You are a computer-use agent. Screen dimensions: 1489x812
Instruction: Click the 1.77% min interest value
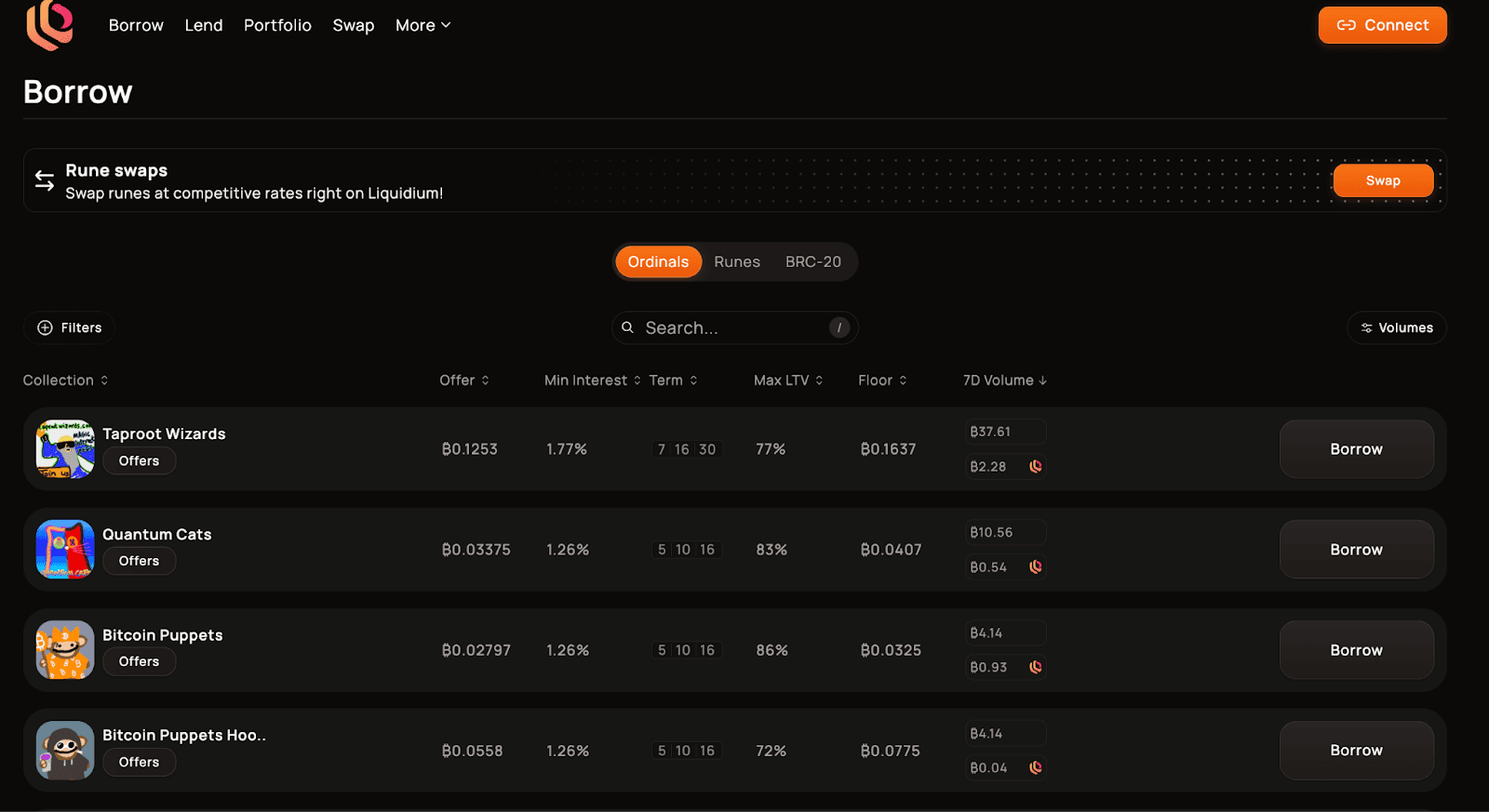(x=567, y=449)
